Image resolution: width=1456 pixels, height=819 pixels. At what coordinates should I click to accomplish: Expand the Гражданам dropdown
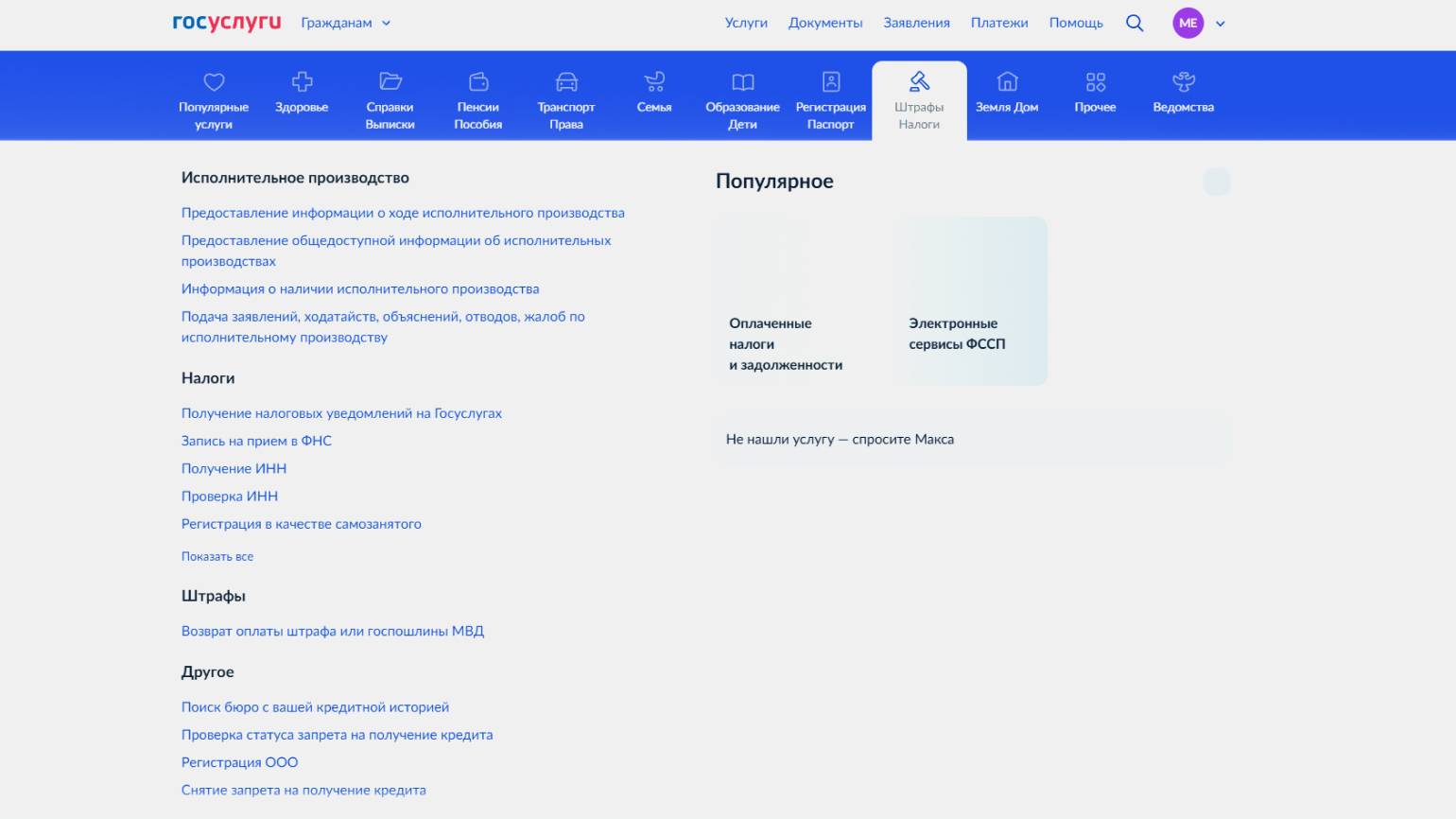pyautogui.click(x=345, y=24)
